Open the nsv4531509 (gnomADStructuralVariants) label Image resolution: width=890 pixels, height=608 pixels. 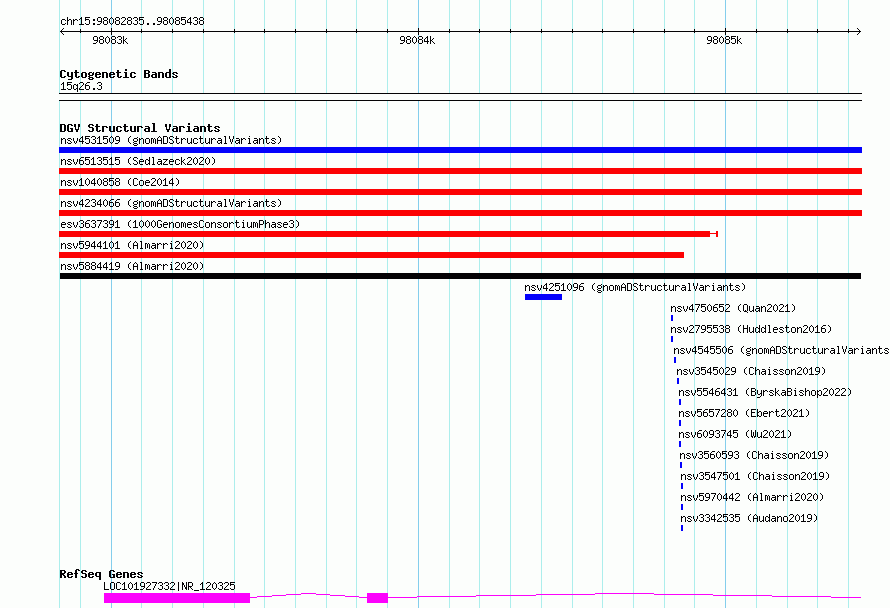tap(171, 140)
